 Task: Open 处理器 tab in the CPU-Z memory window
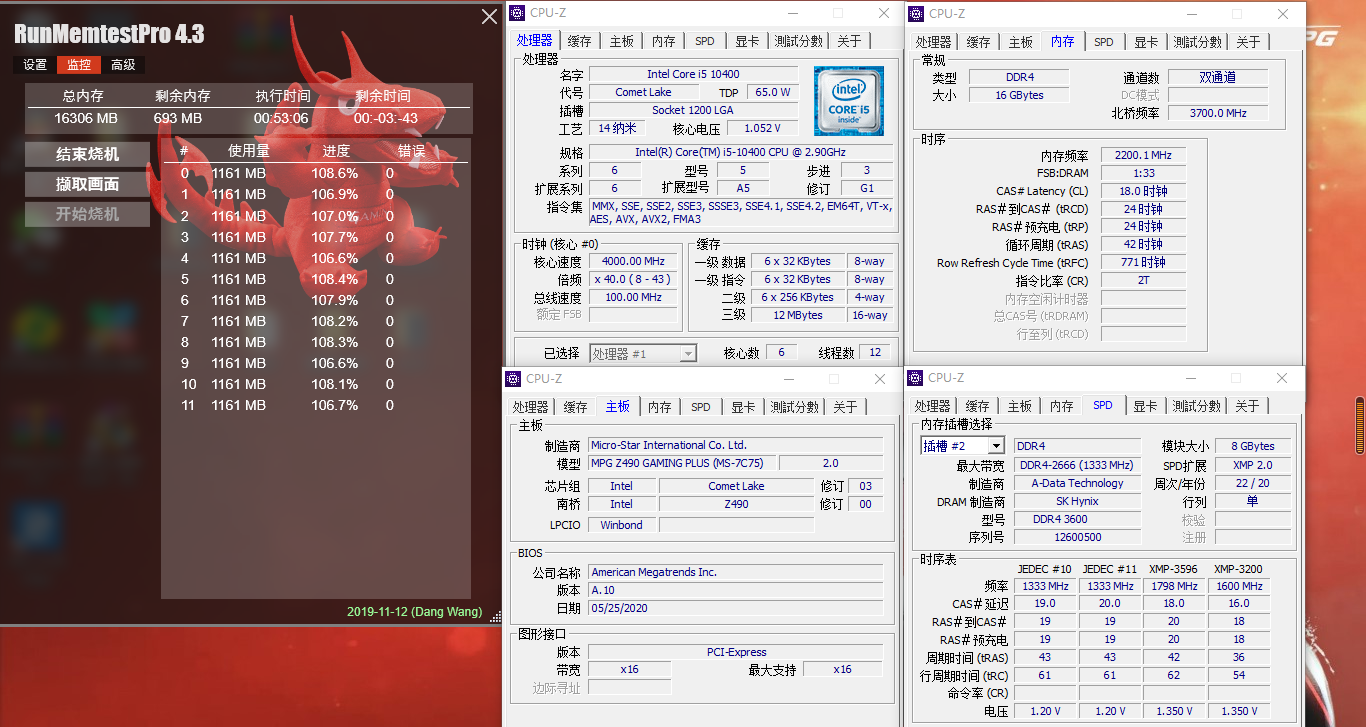(933, 42)
